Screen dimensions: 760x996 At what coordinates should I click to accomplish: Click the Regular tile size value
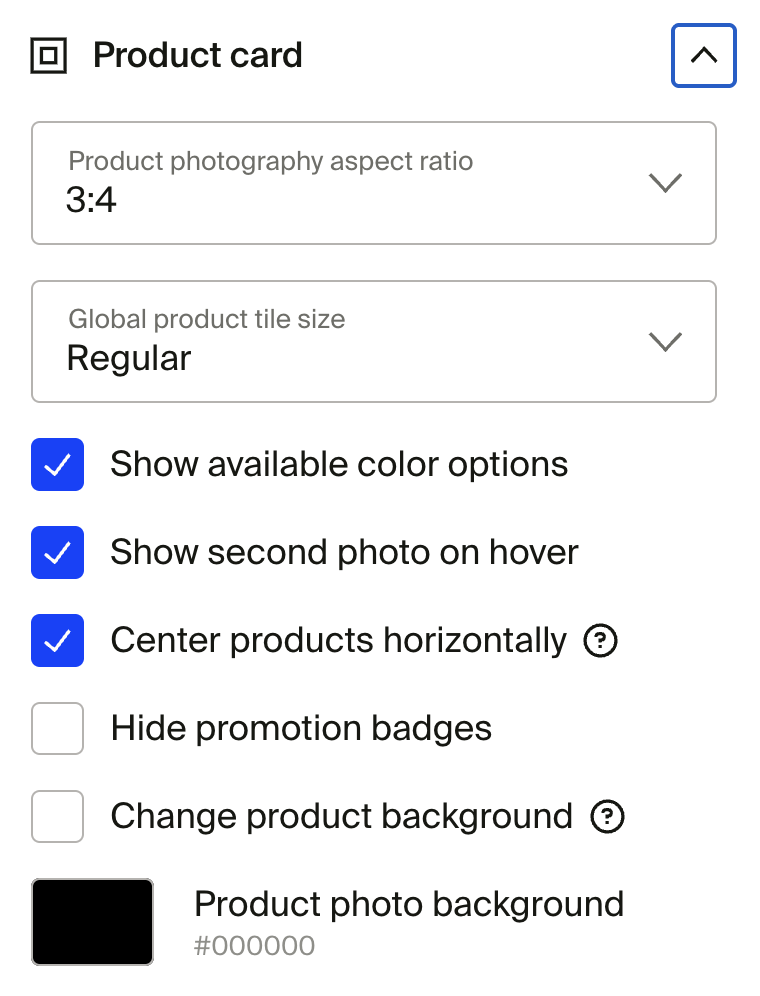tap(129, 358)
